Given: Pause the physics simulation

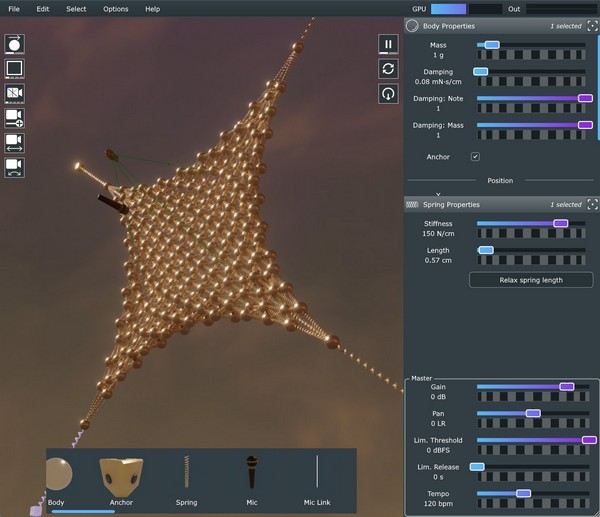Looking at the screenshot, I should [388, 44].
